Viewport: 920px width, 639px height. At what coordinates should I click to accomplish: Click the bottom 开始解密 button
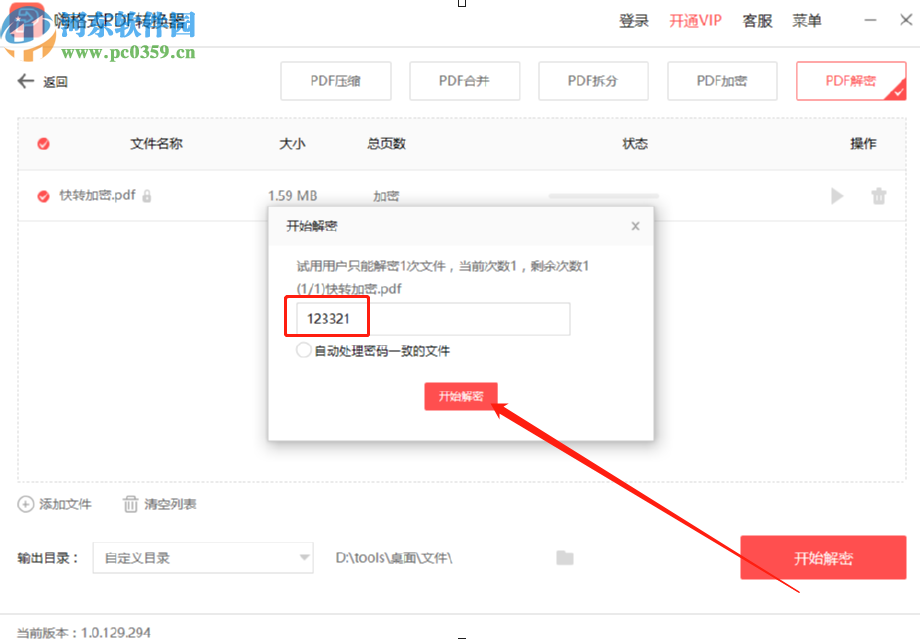(822, 558)
